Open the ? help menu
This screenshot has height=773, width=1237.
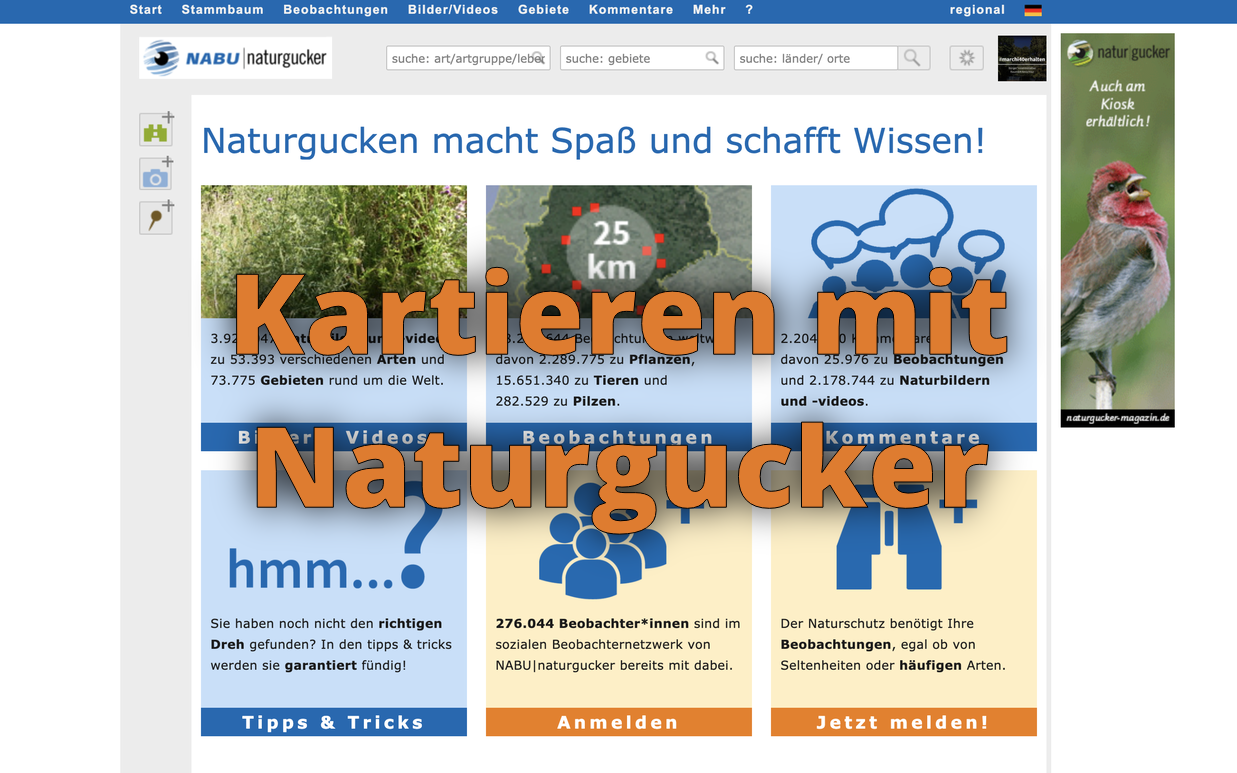tap(749, 10)
